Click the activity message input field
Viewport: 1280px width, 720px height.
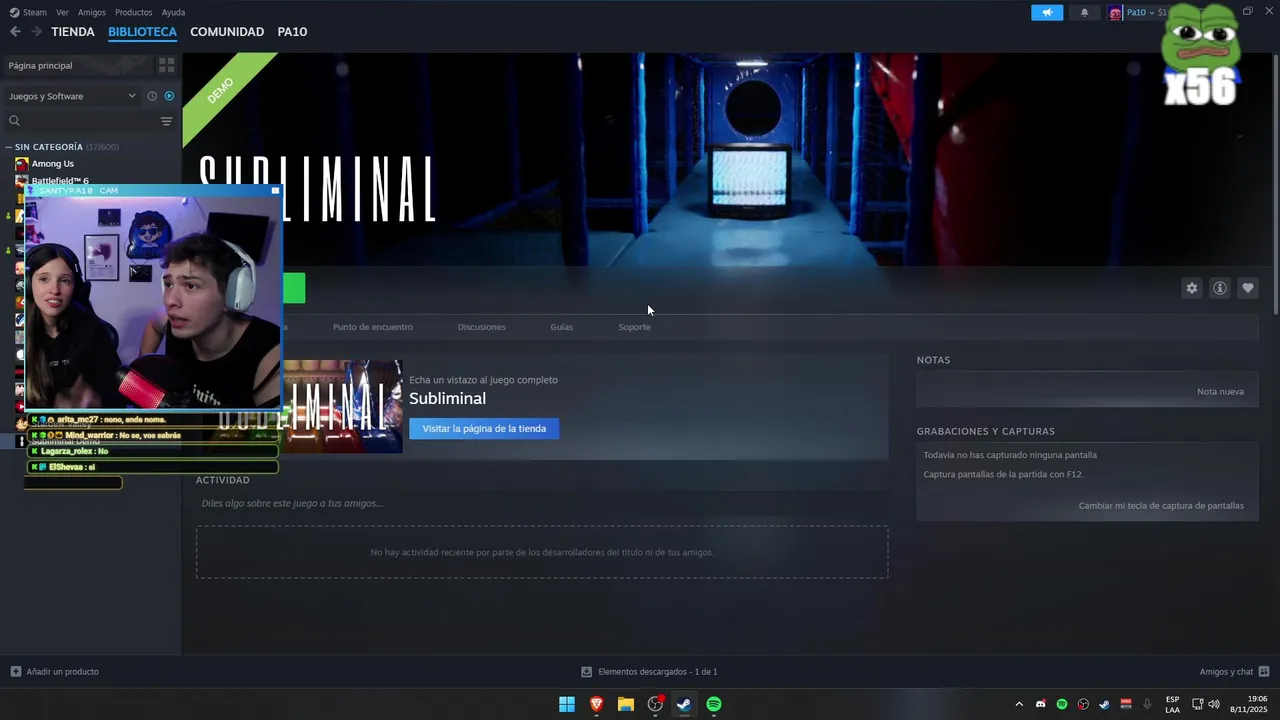(541, 503)
